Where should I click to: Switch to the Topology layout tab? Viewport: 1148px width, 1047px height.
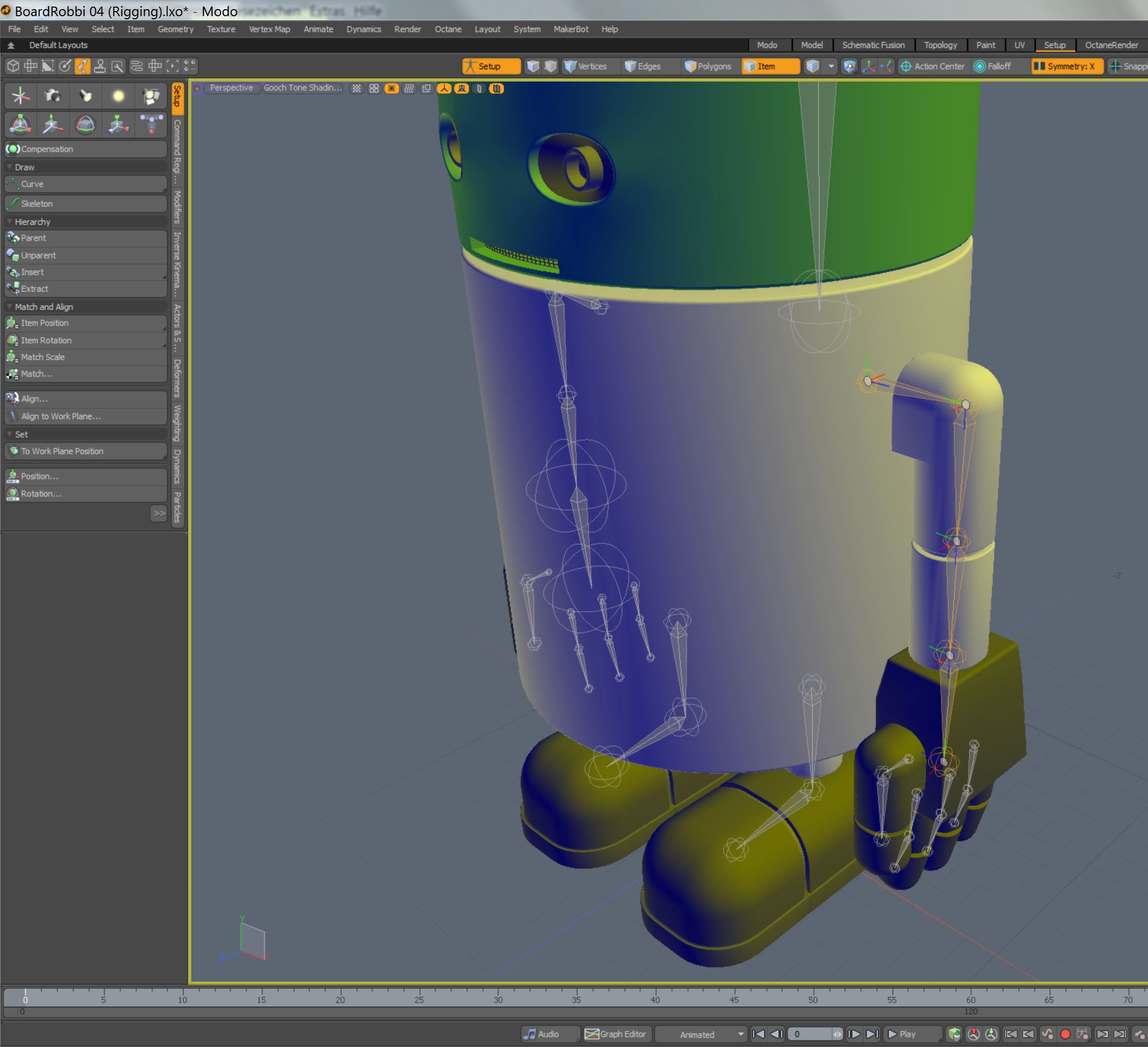(x=940, y=45)
